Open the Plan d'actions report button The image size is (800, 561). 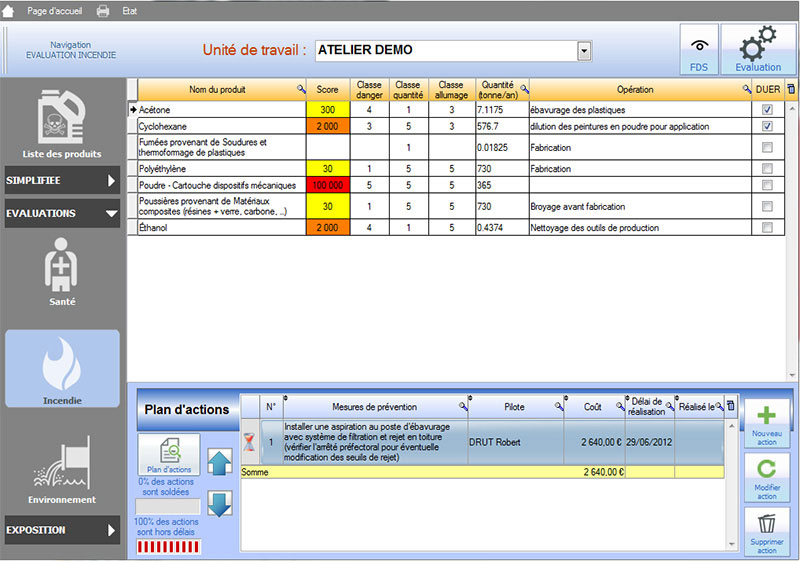(x=169, y=454)
